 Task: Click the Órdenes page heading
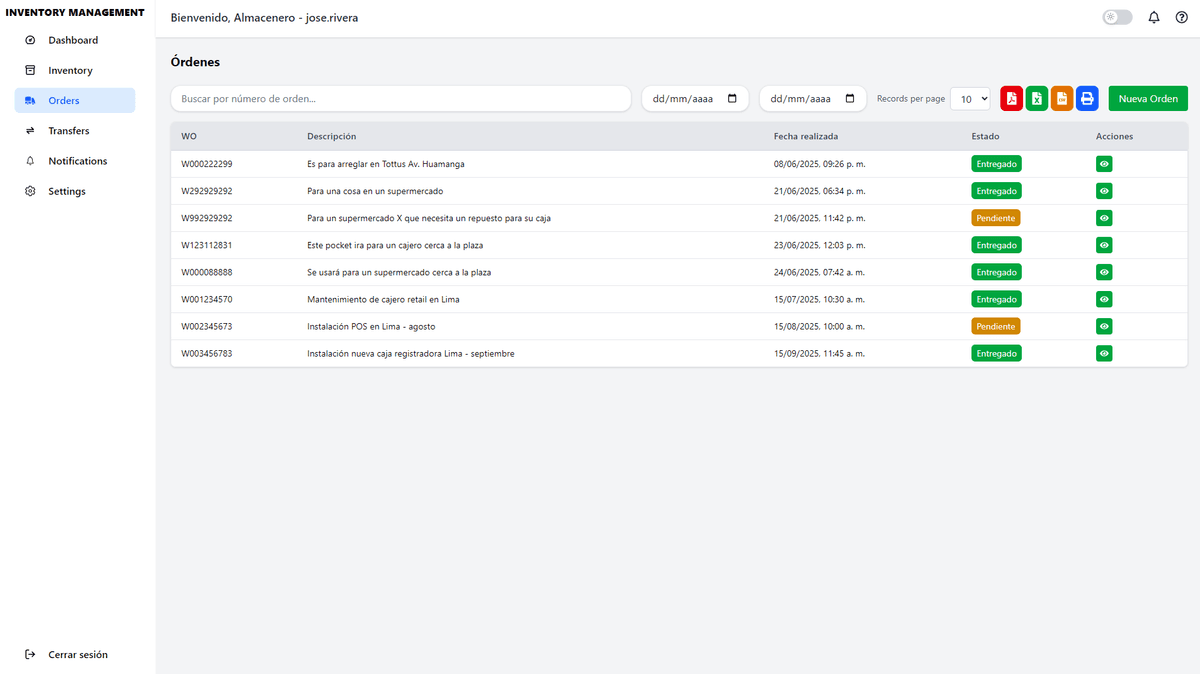click(195, 62)
